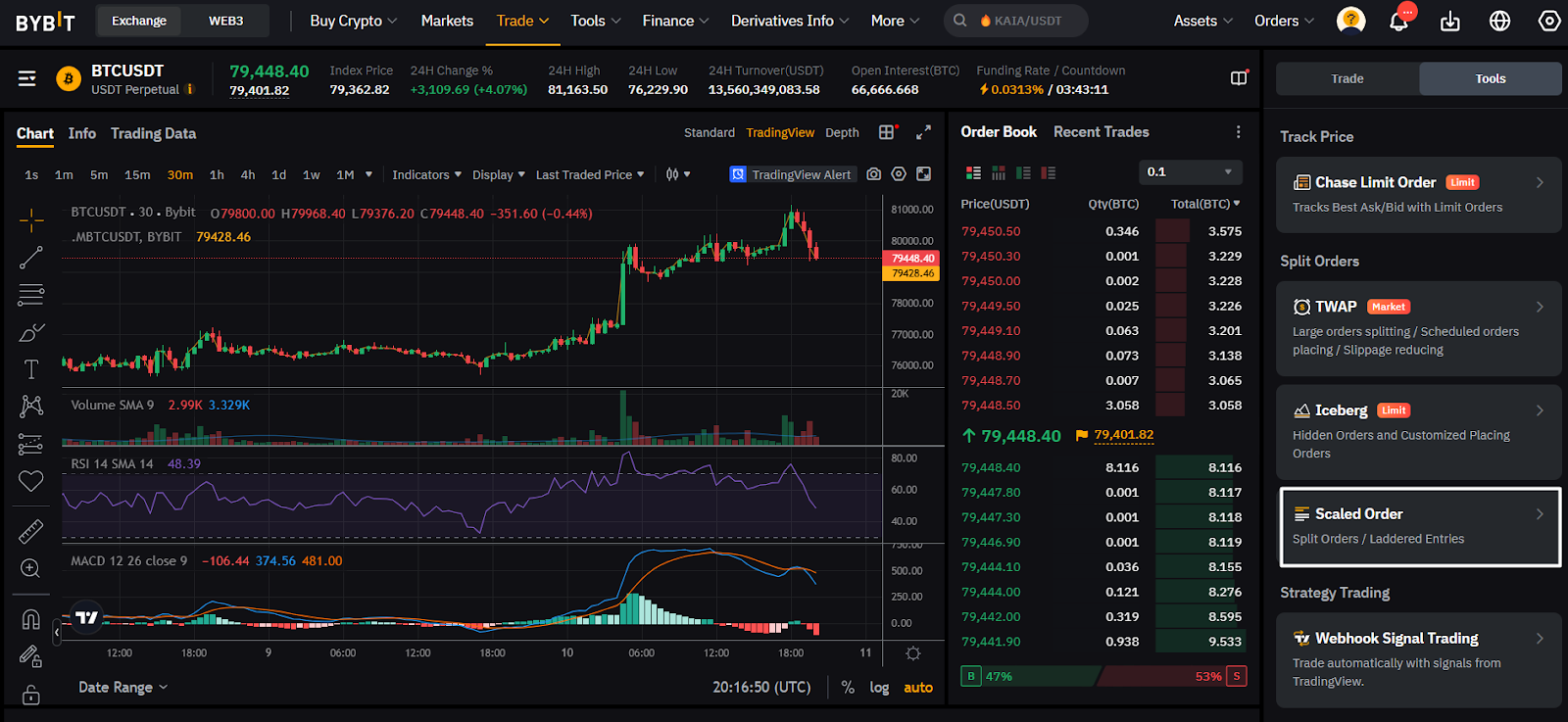Open notifications bell icon
1568x722 pixels.
(x=1398, y=21)
